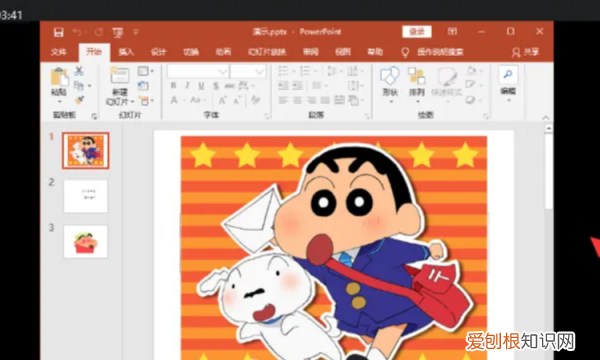Open the slide Section dropdown

(x=145, y=101)
